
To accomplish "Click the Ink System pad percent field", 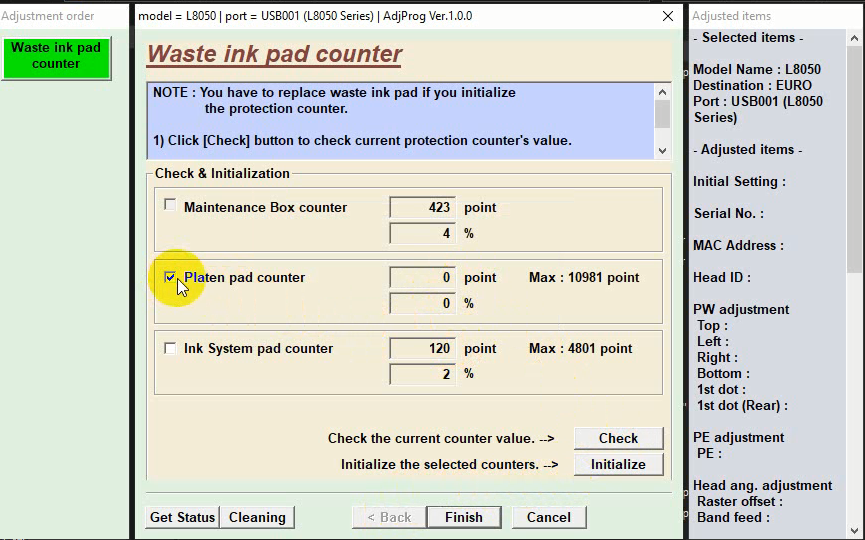I will pyautogui.click(x=422, y=374).
